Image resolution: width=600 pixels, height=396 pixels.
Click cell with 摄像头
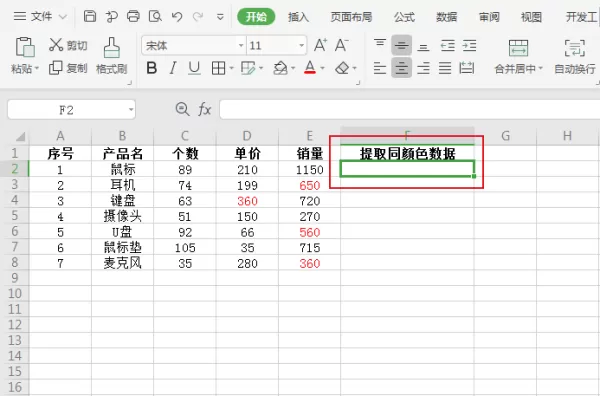click(122, 216)
